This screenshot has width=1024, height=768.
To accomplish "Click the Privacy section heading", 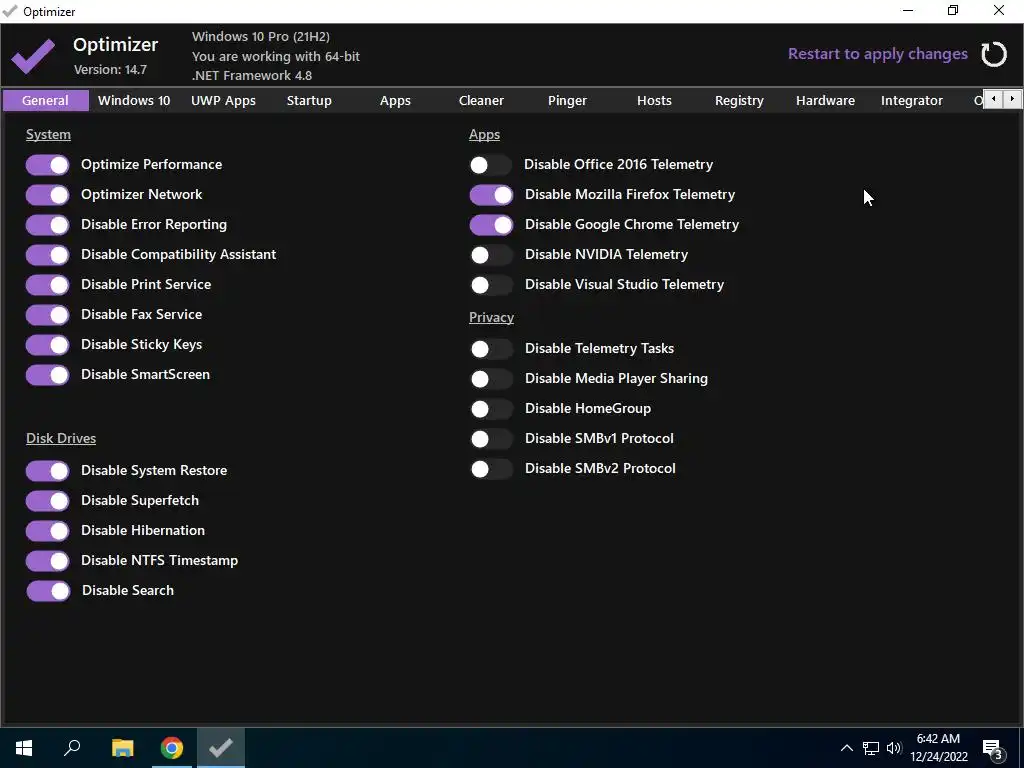I will 491,317.
